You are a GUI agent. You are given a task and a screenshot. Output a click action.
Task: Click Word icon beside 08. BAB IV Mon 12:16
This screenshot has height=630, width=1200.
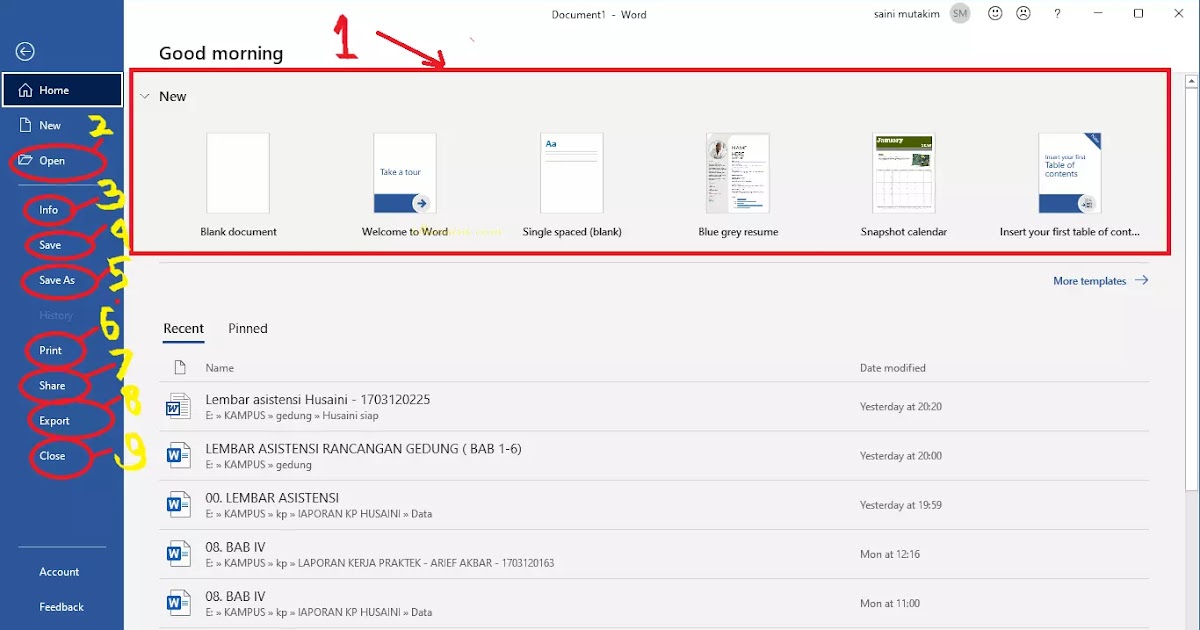tap(178, 554)
